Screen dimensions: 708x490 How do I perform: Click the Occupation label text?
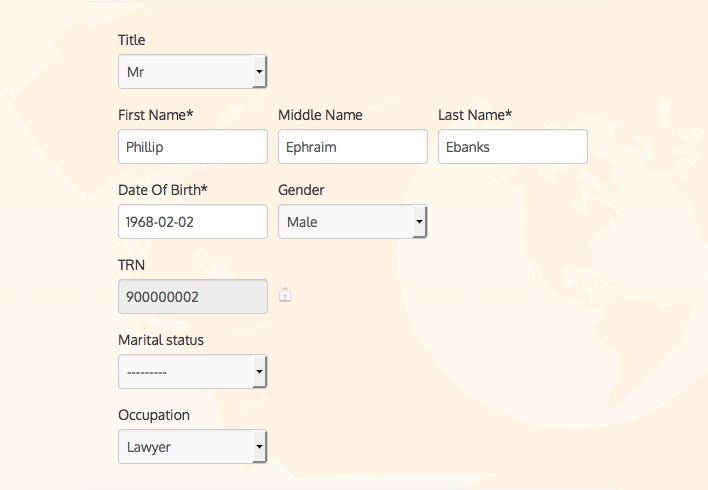[x=154, y=415]
